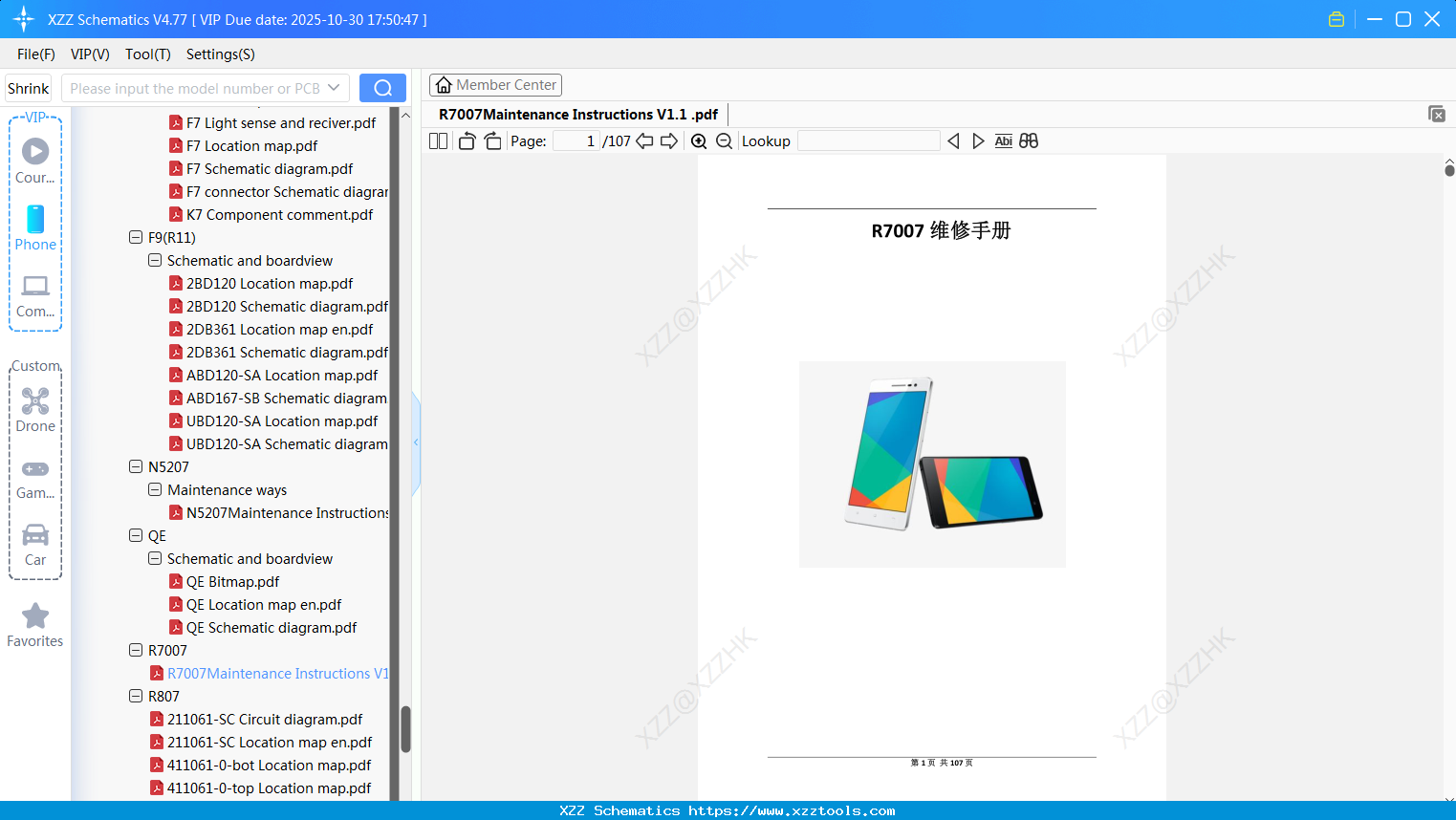Collapse the N5207 Maintenance ways node
Image resolution: width=1456 pixels, height=820 pixels.
tap(155, 489)
